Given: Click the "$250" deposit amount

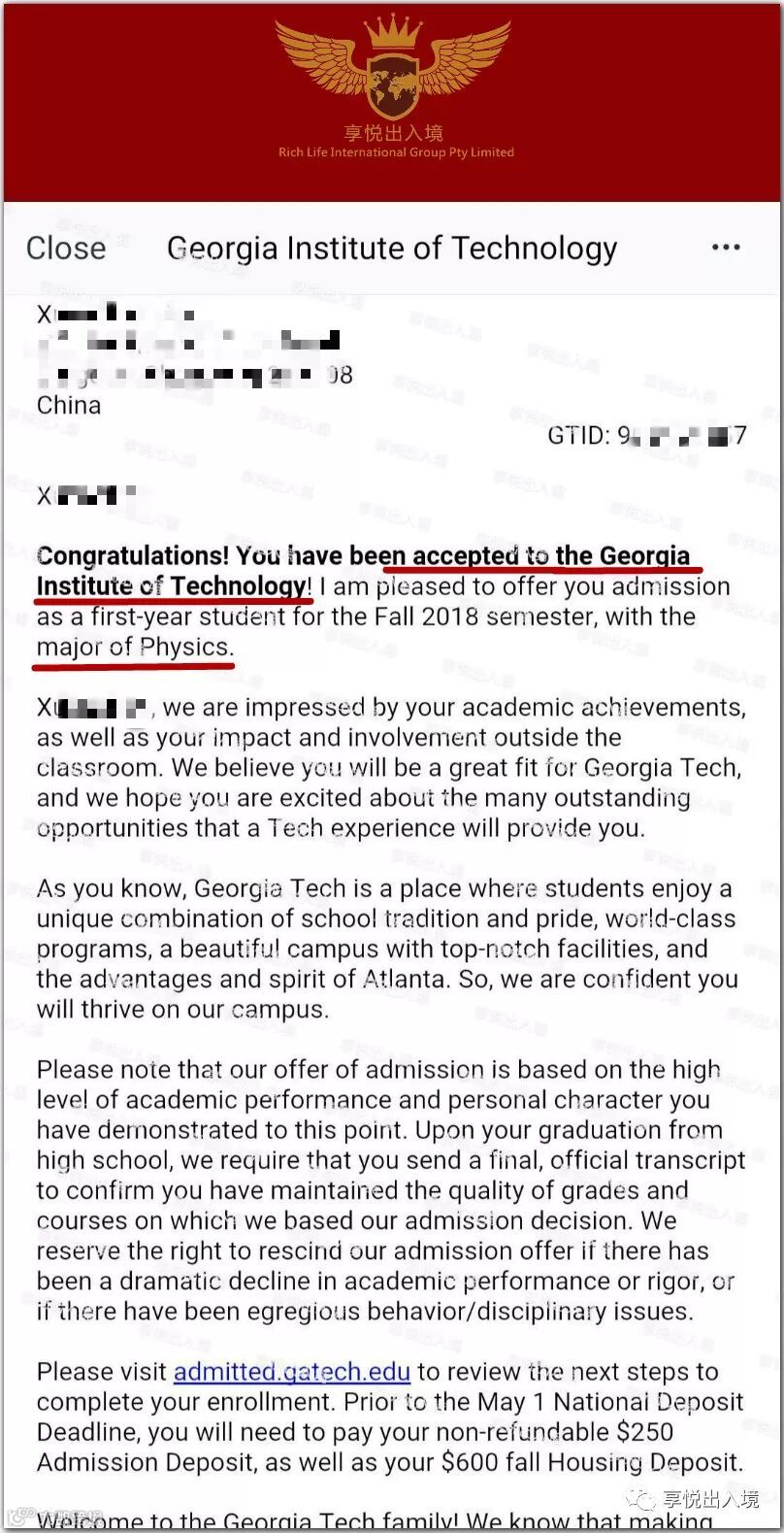Looking at the screenshot, I should tap(644, 1432).
